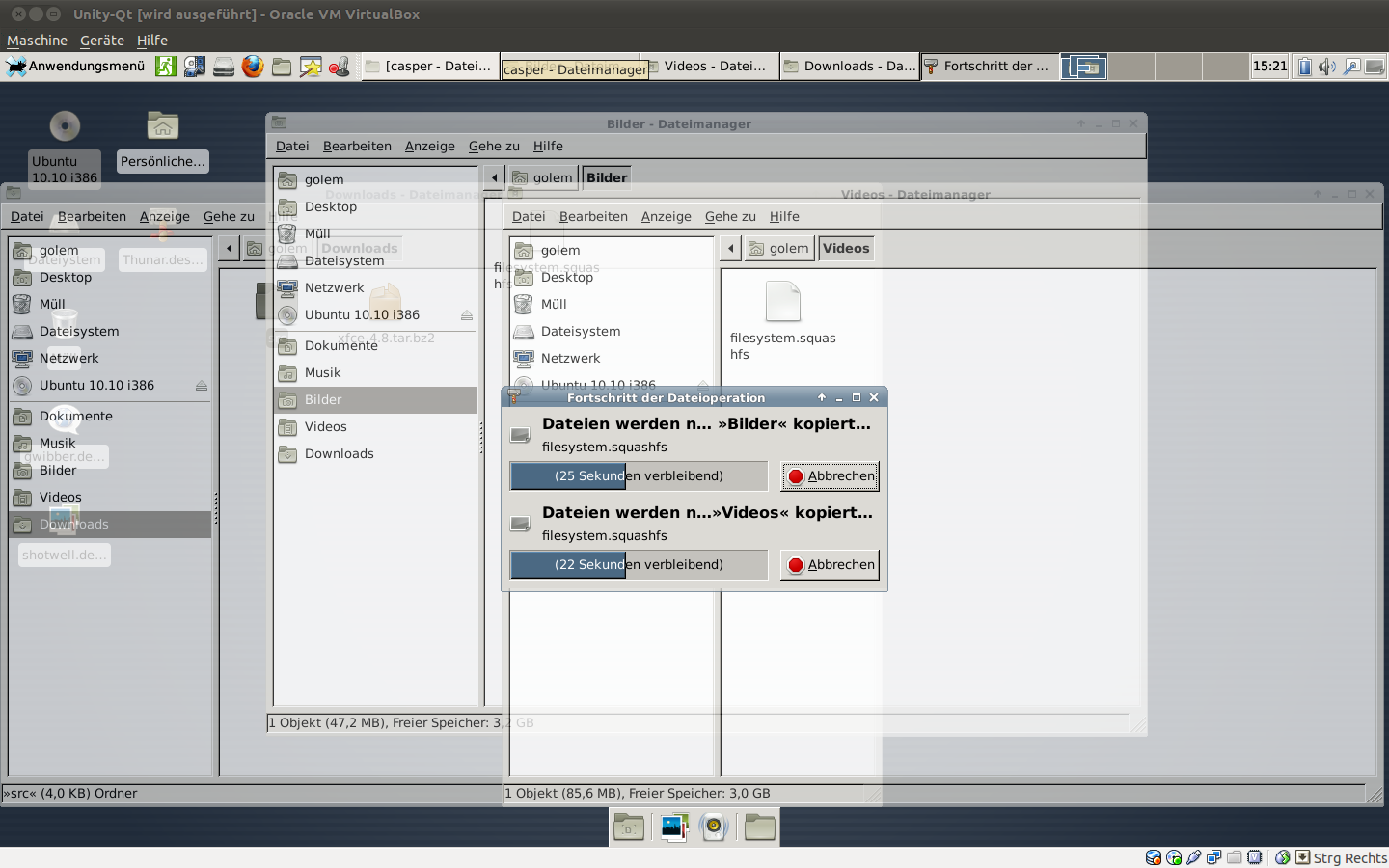Open the media player icon on the top panel
1389x868 pixels.
click(x=194, y=67)
